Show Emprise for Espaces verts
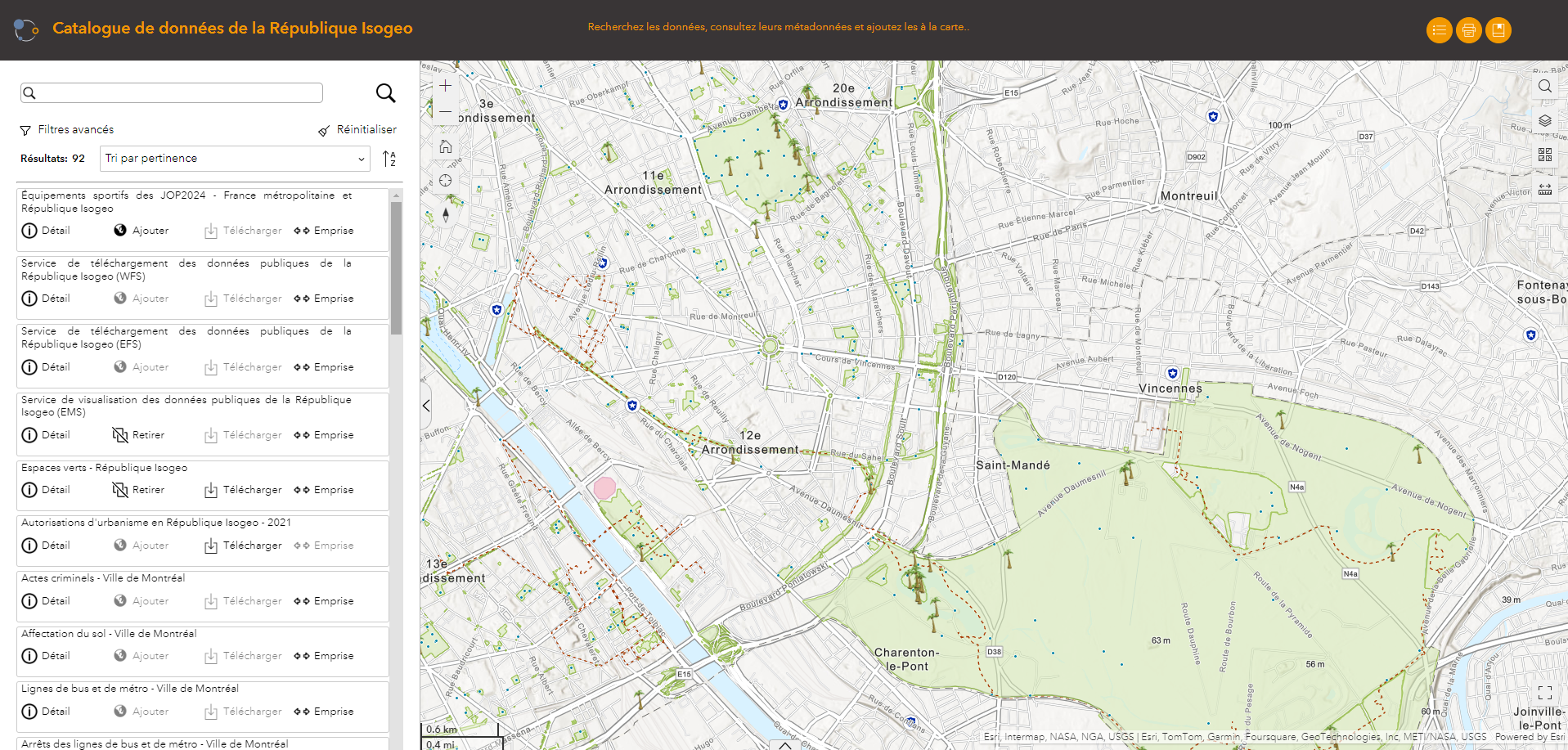 pos(324,490)
